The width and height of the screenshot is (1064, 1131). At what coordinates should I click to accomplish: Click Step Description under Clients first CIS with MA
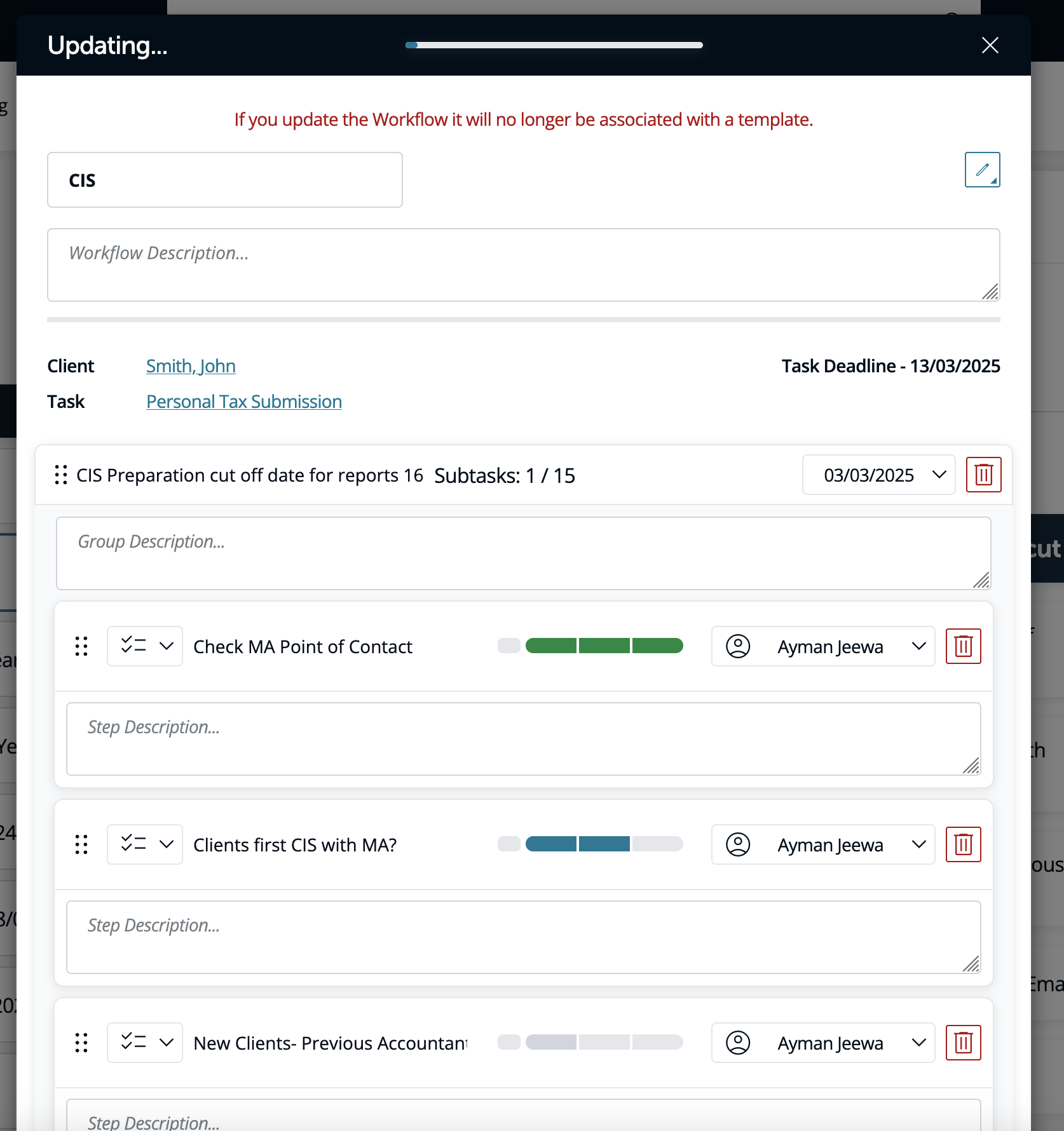(523, 937)
